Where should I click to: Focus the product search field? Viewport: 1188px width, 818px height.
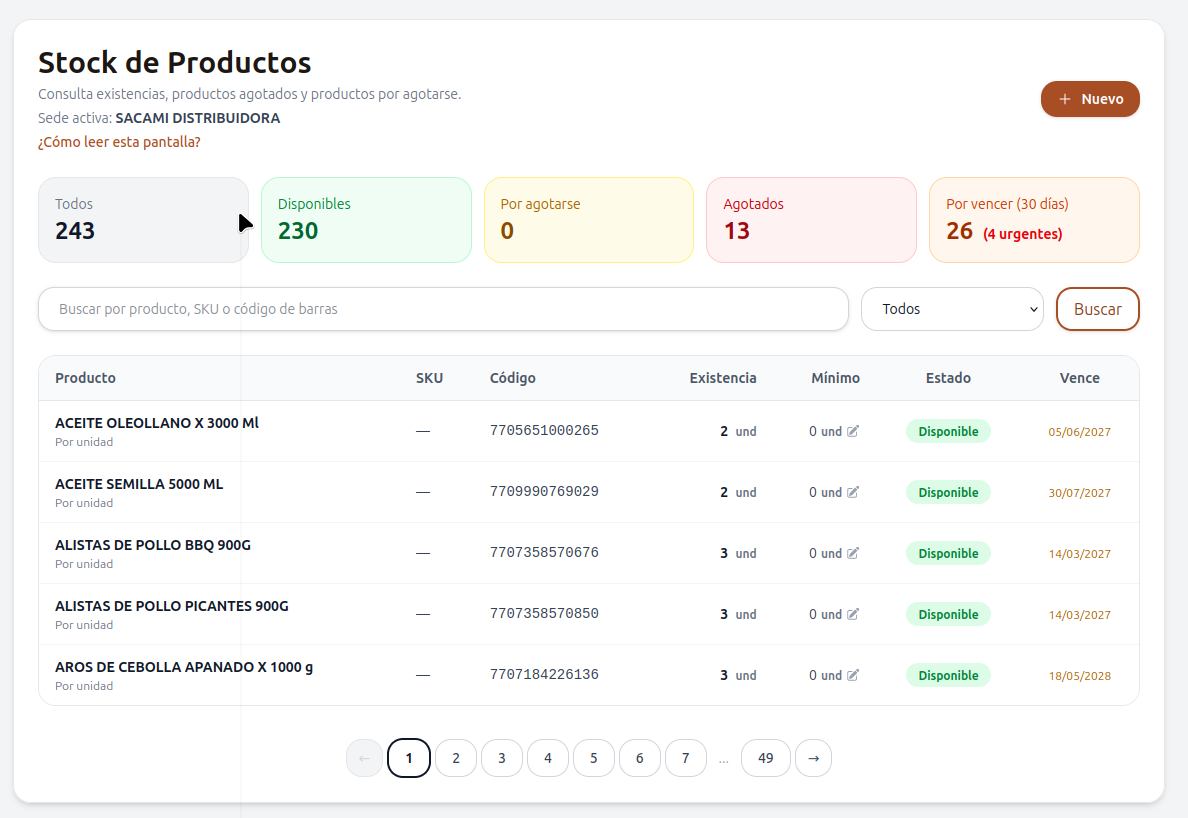443,309
